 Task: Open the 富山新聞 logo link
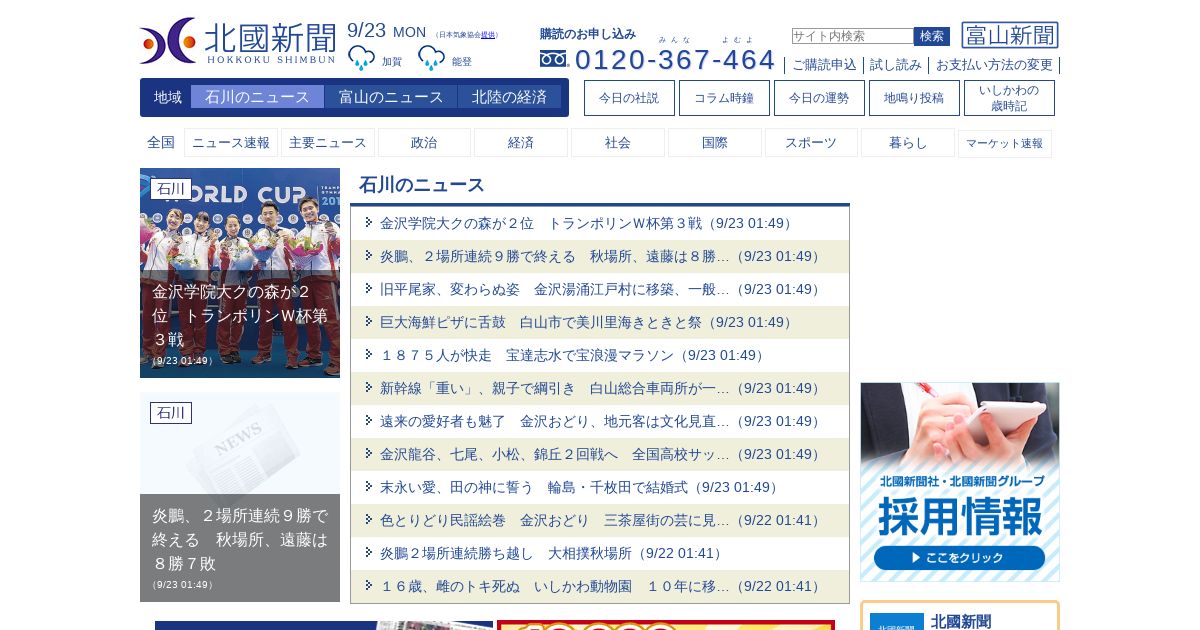(1010, 35)
